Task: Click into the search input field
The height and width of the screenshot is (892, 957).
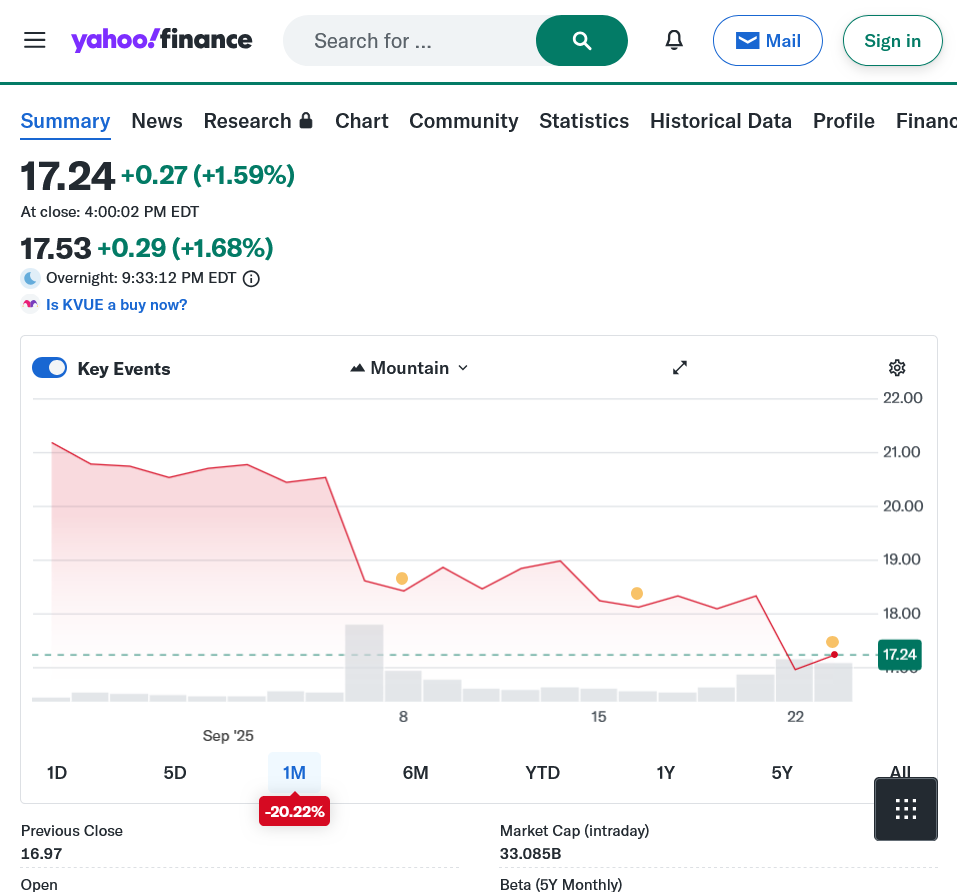Action: (410, 41)
